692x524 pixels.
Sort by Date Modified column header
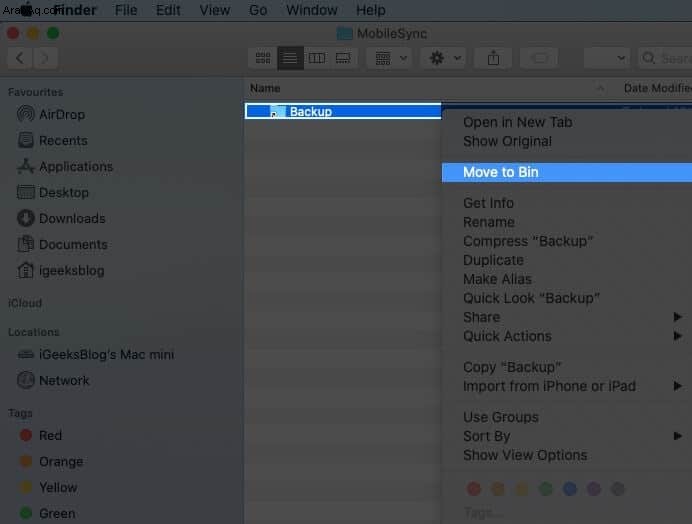[x=658, y=88]
